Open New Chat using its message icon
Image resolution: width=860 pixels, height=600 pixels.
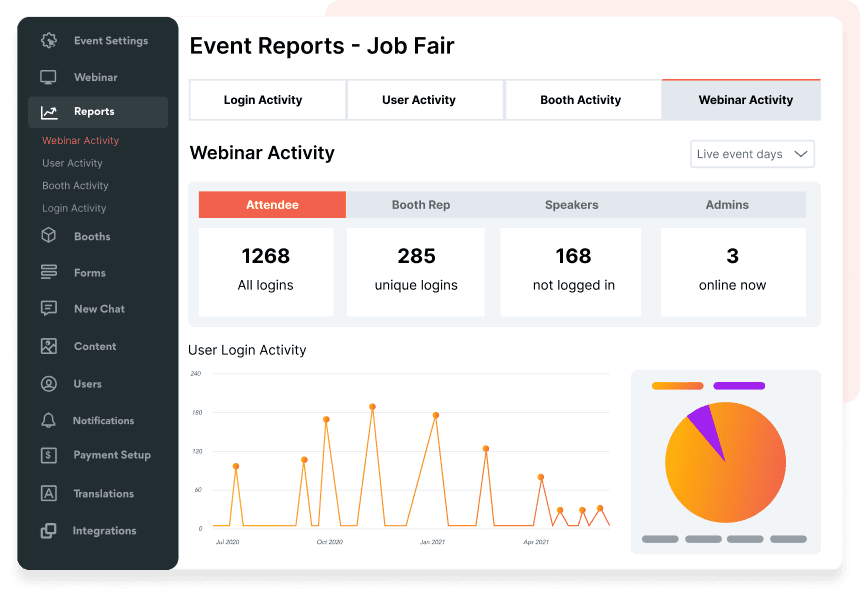[x=48, y=309]
